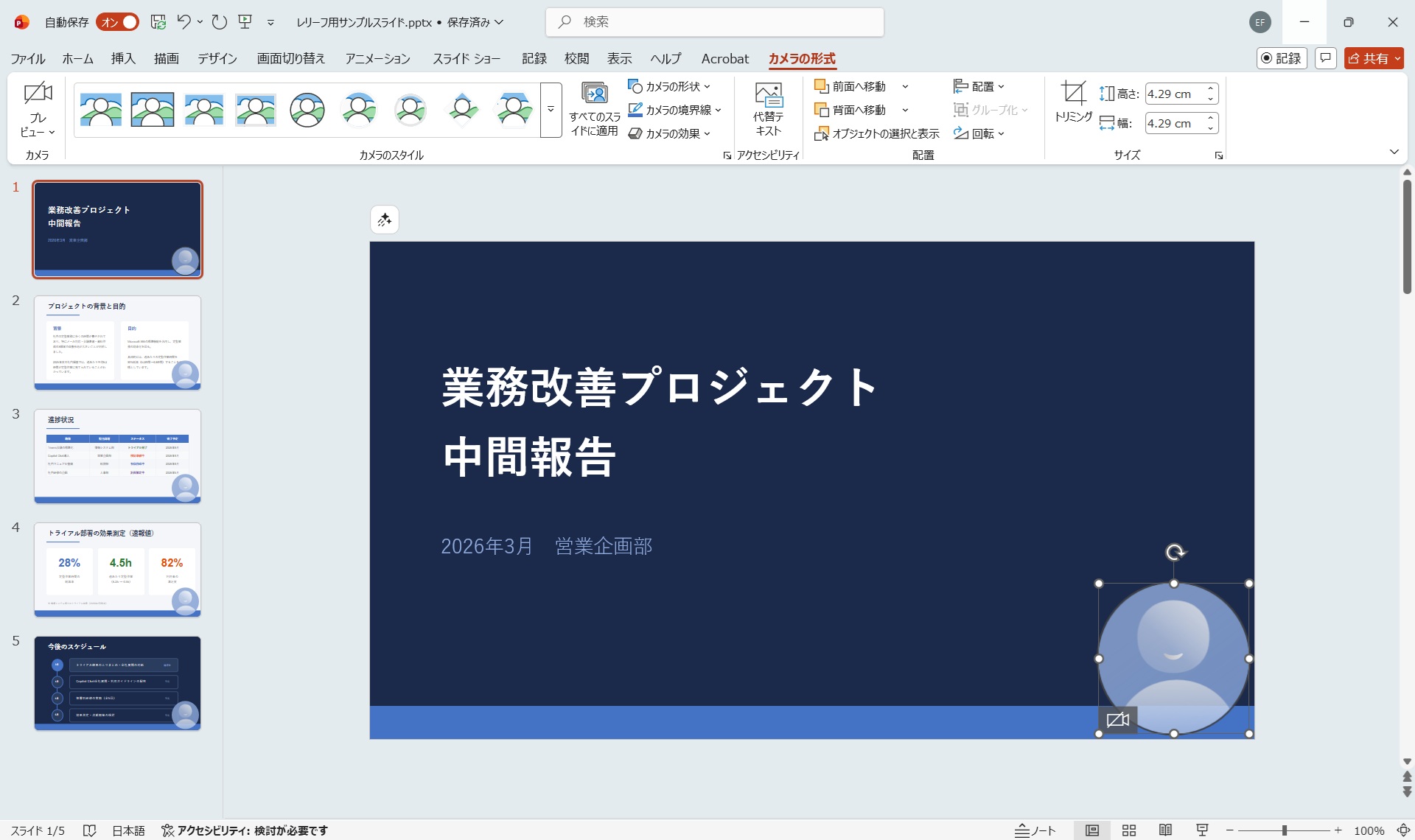Select the トリミング (Crop) tool

pyautogui.click(x=1072, y=108)
